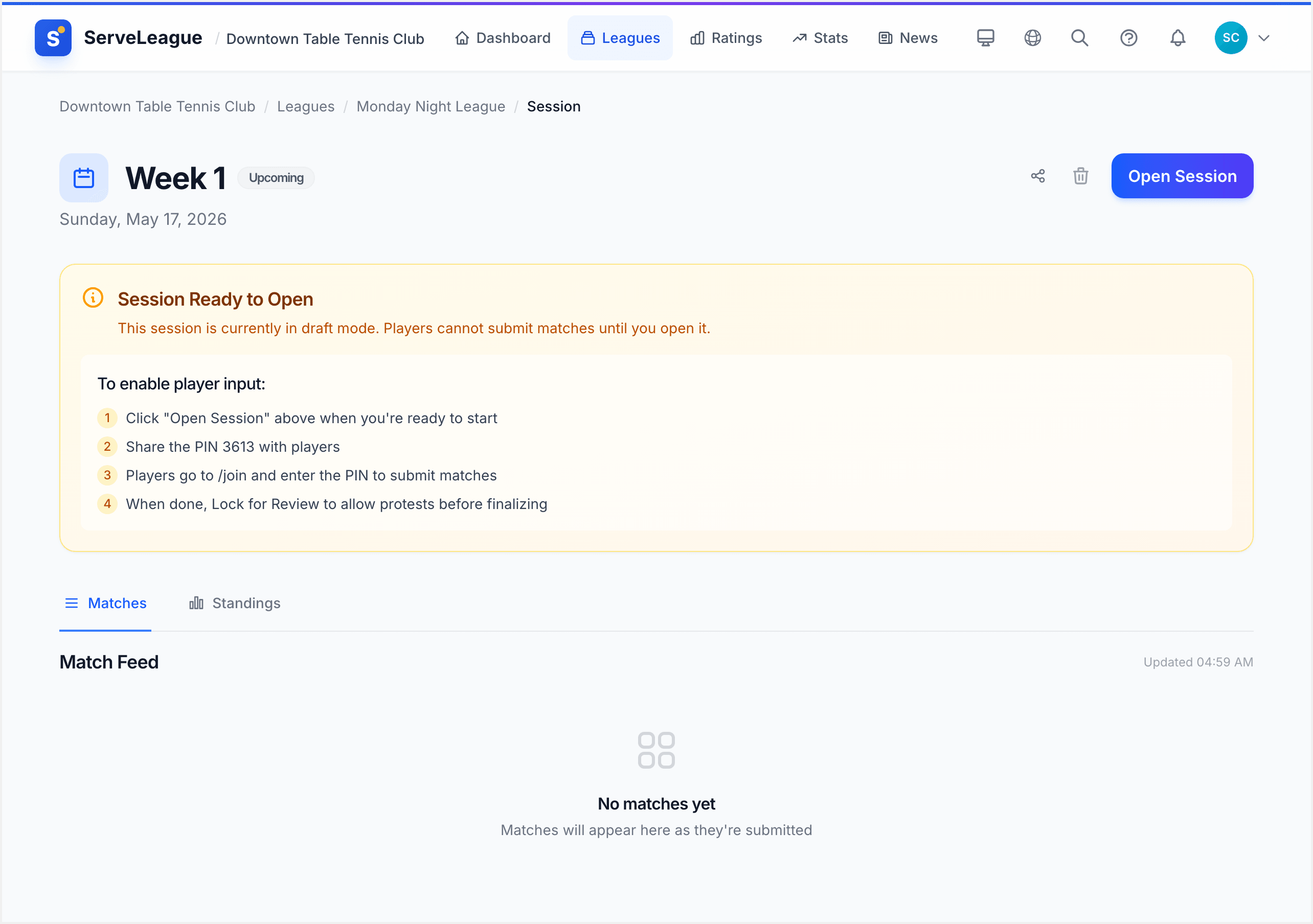Click the No matches yet message
This screenshot has height=924, width=1313.
tap(656, 804)
